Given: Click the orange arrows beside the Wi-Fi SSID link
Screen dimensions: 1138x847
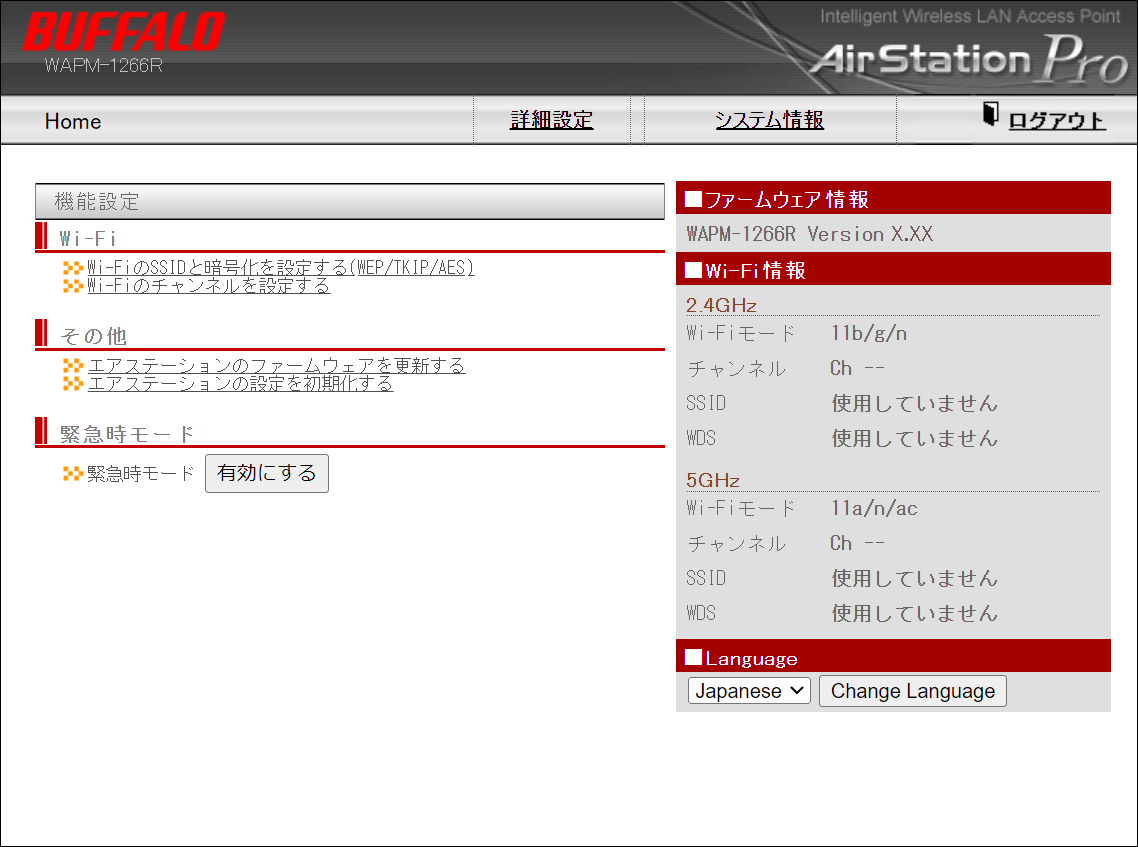Looking at the screenshot, I should point(73,268).
